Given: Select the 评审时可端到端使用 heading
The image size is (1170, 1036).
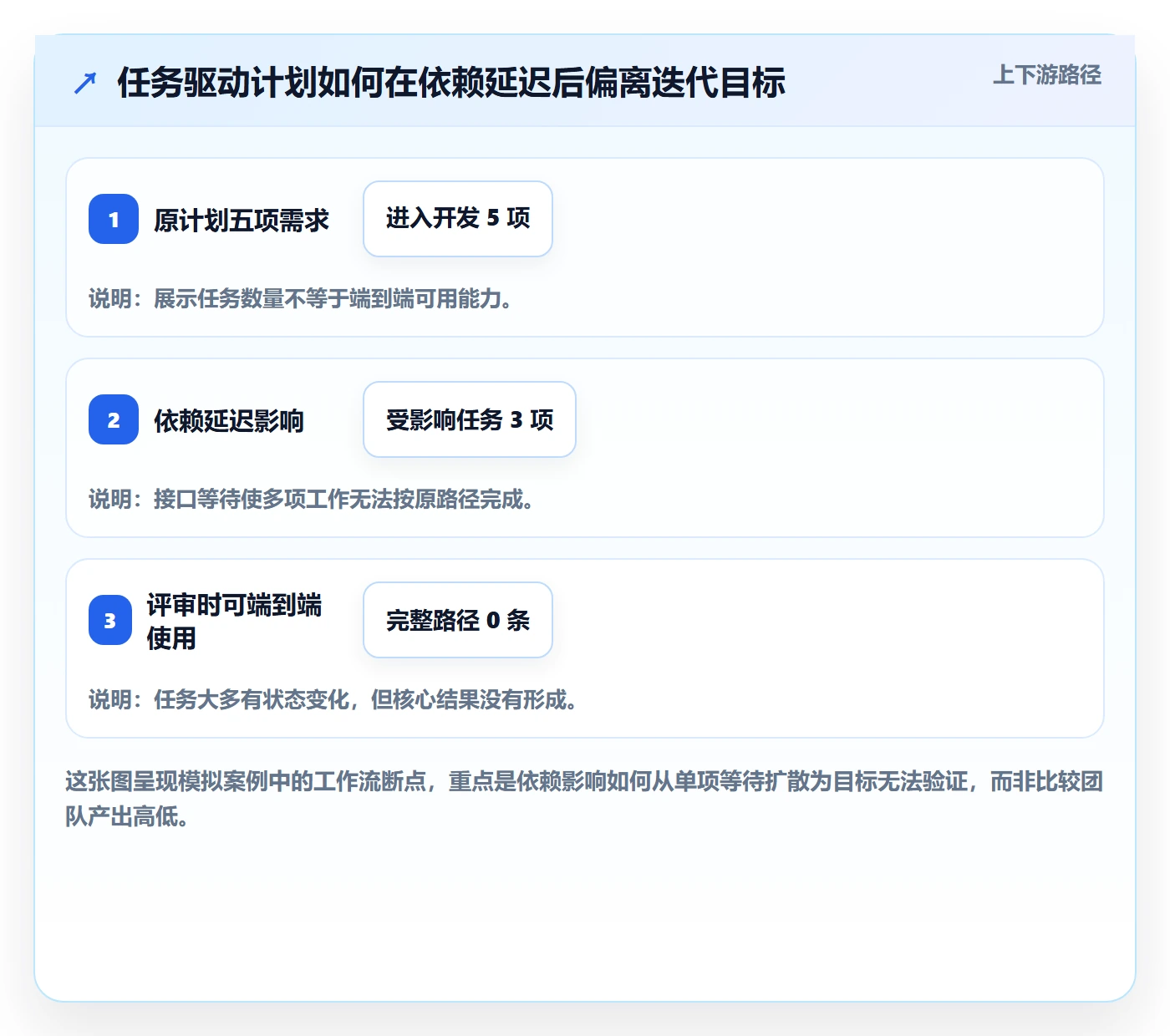Looking at the screenshot, I should [x=234, y=621].
